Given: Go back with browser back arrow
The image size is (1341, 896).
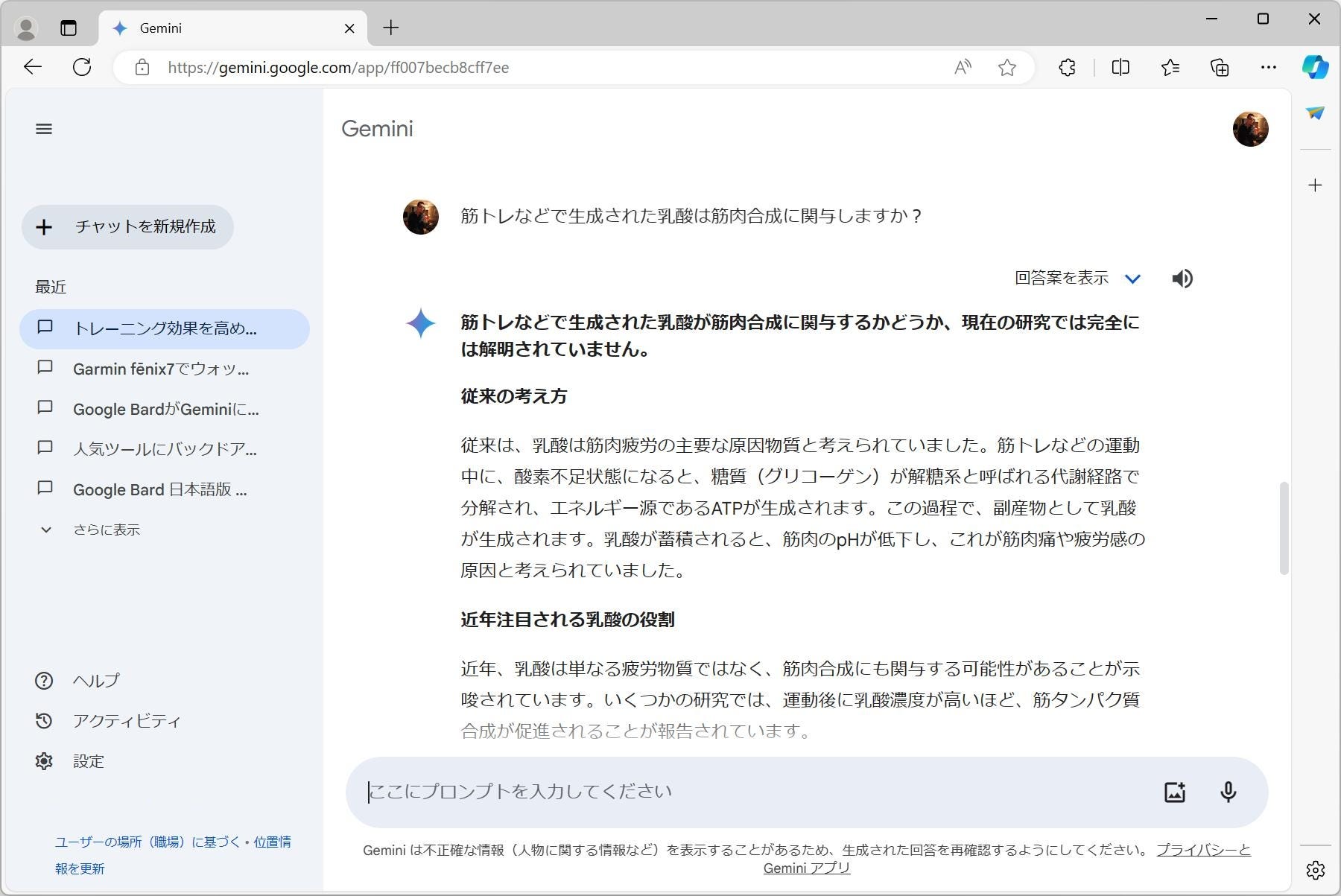Looking at the screenshot, I should pyautogui.click(x=32, y=67).
